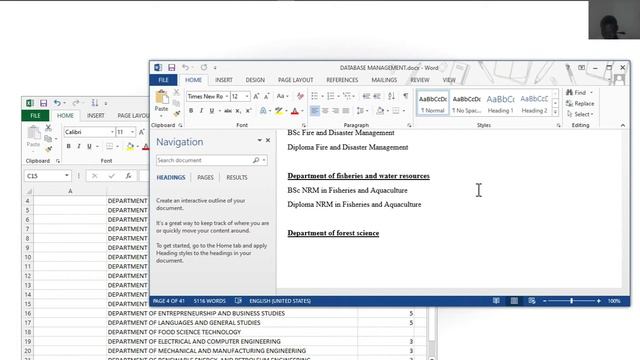
Task: Open Excel's Name Box dropdown showing C15
Action: click(67, 176)
